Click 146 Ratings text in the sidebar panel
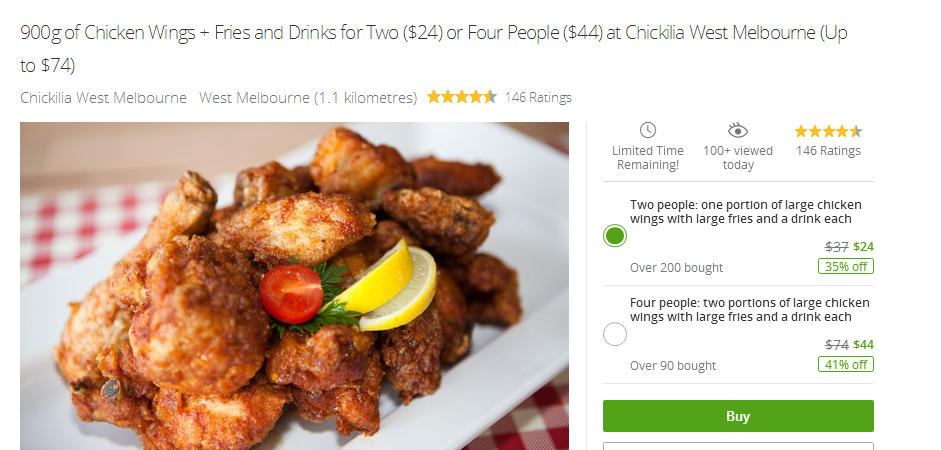The width and height of the screenshot is (941, 450). [x=828, y=151]
